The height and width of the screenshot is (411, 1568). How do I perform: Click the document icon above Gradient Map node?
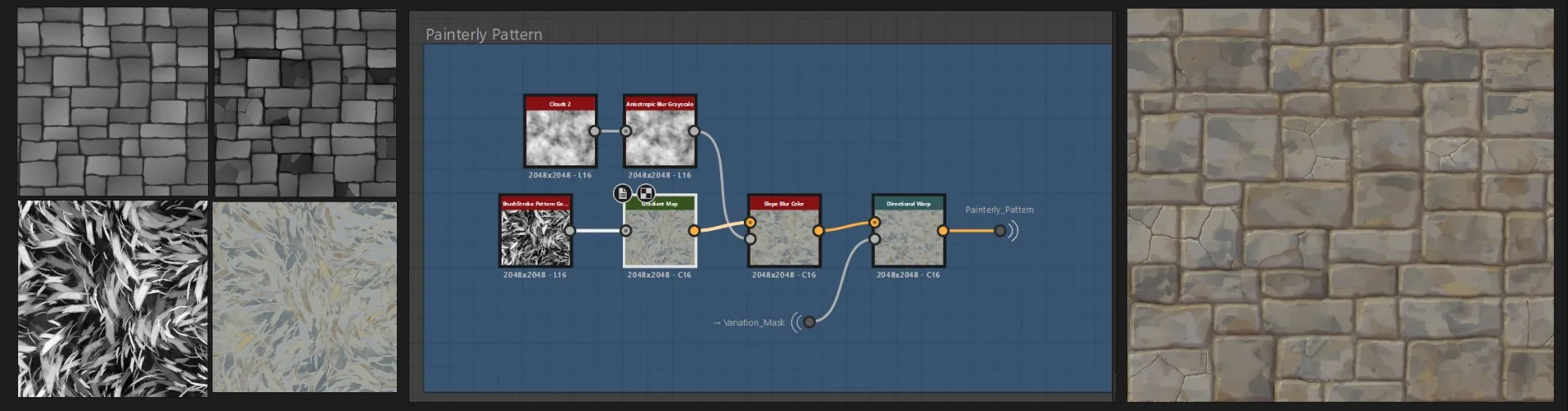tap(622, 193)
